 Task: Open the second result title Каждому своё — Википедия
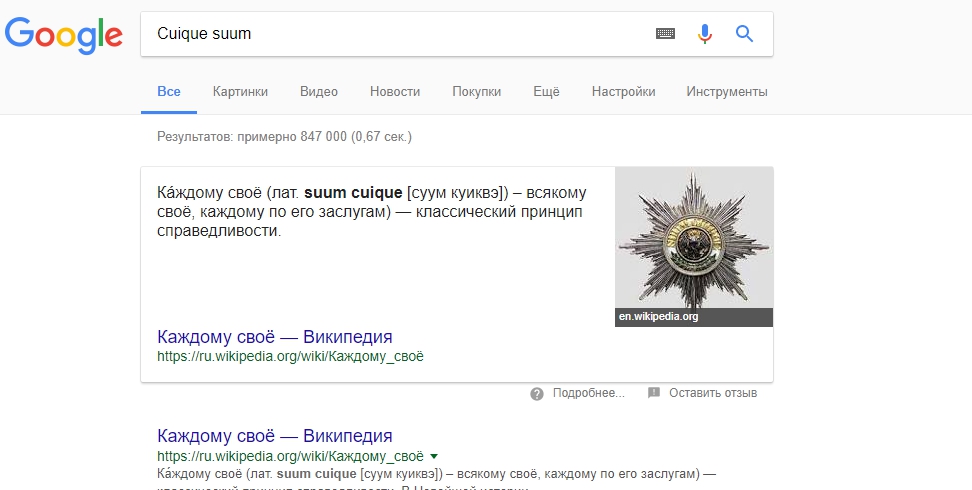click(x=275, y=435)
